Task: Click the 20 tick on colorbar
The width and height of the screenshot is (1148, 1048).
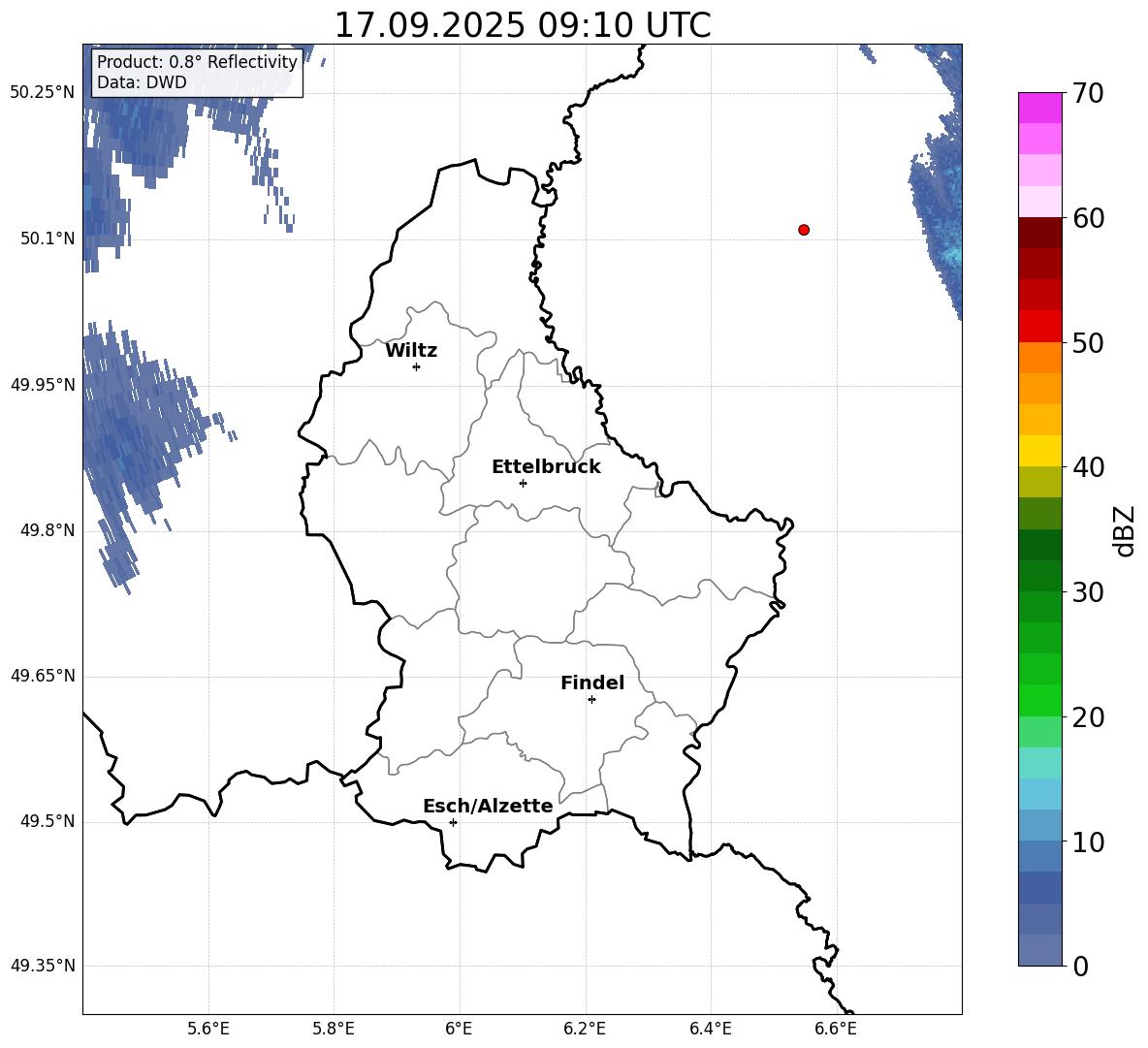Action: (x=1088, y=717)
